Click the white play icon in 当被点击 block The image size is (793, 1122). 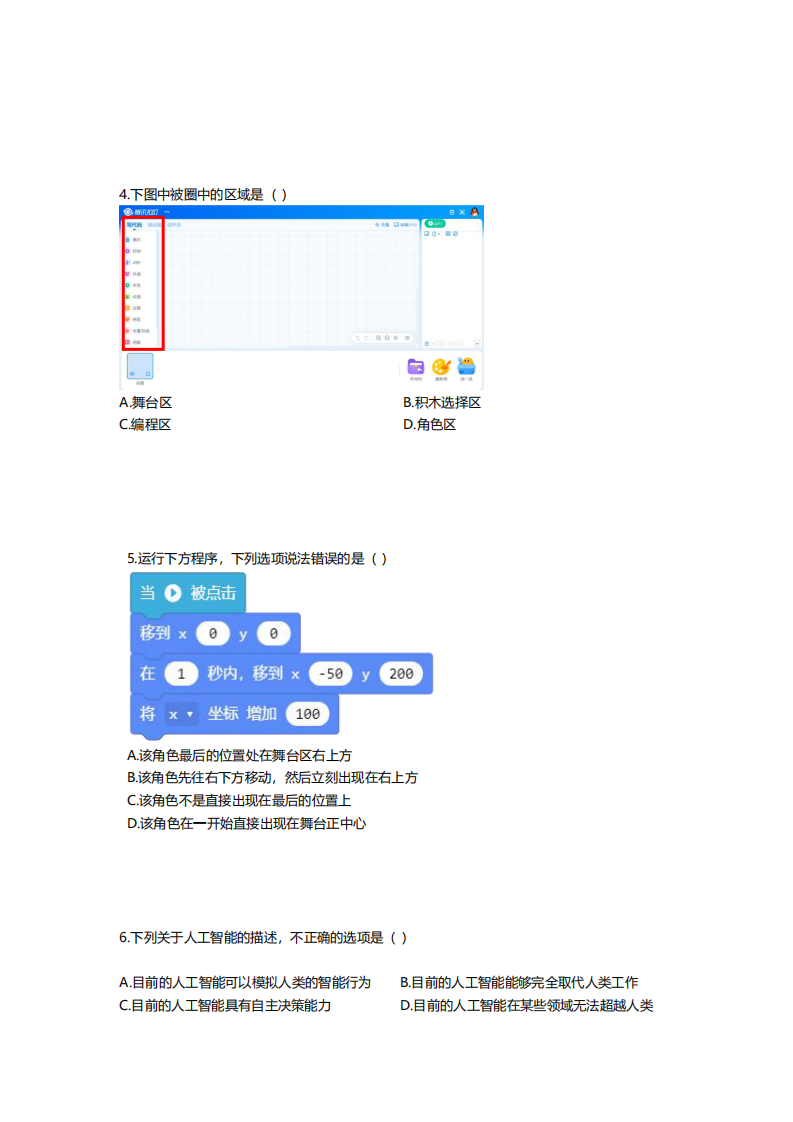[172, 592]
